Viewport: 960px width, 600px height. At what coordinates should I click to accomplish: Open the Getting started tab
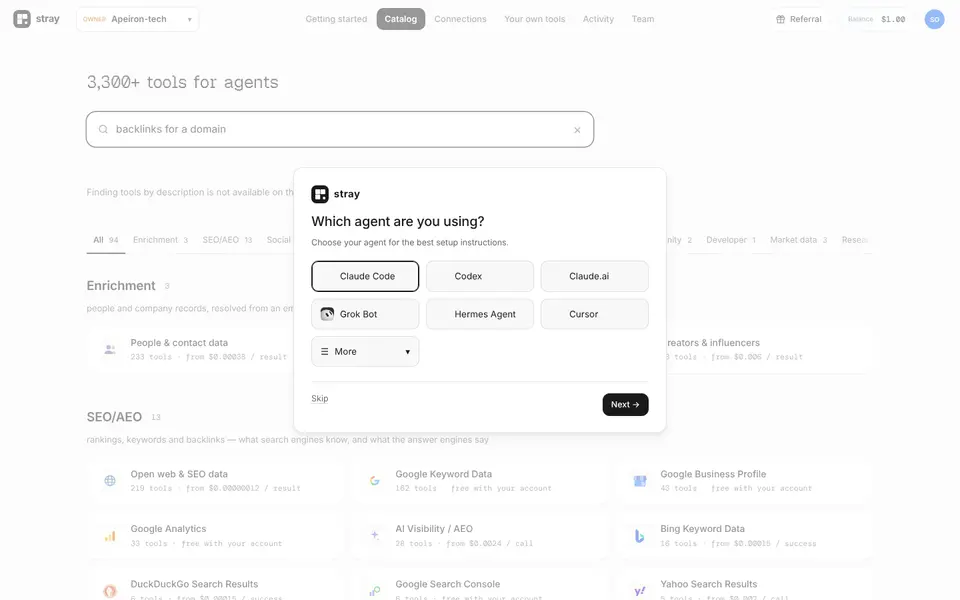point(336,19)
